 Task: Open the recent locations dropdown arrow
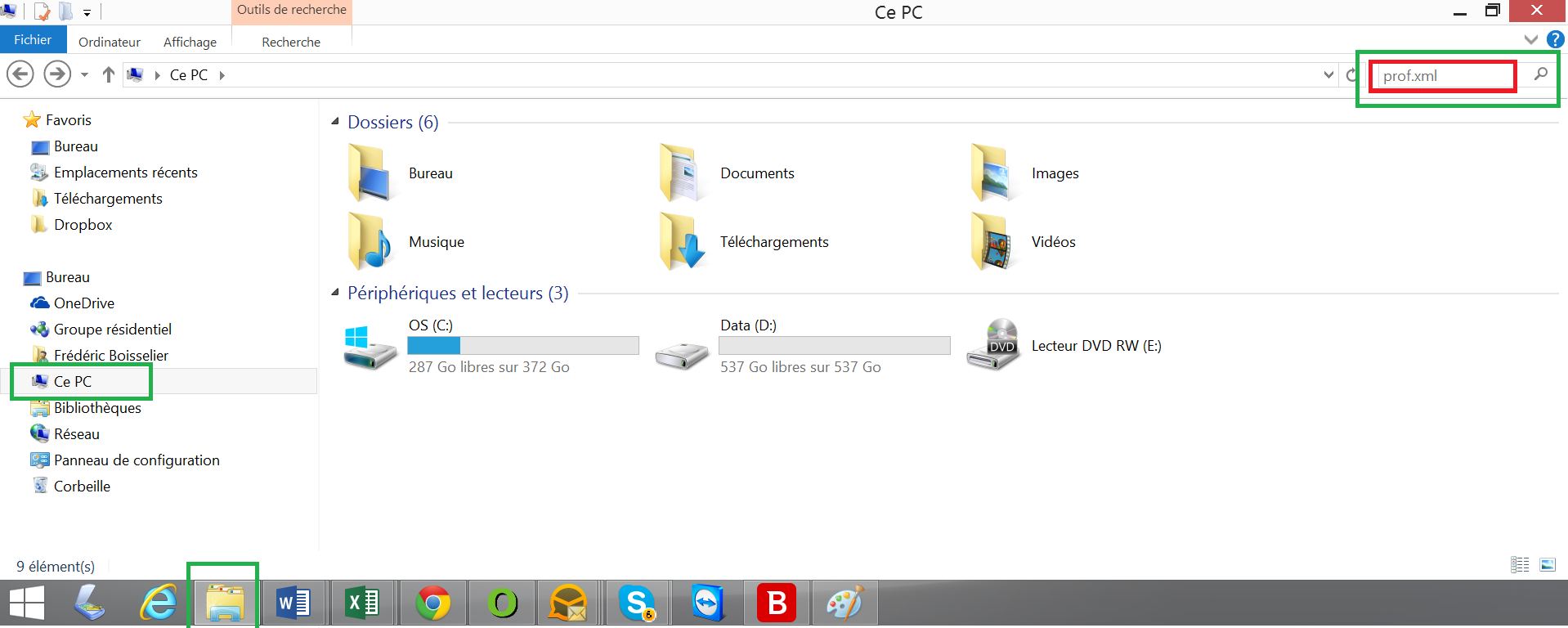point(84,74)
